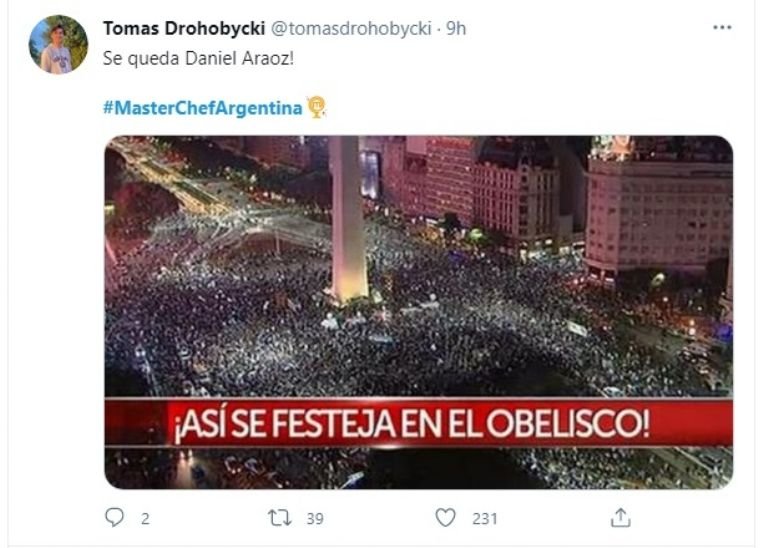Click the obelisk monument in the photo
This screenshot has width=768, height=548.
click(348, 219)
